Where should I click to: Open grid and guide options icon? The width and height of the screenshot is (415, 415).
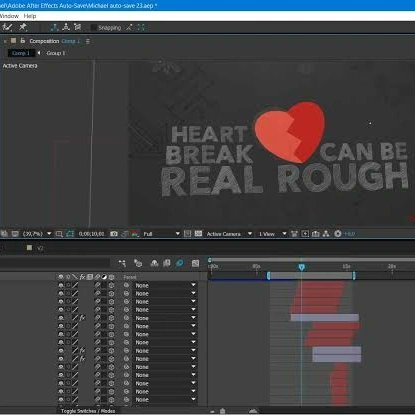click(59, 234)
